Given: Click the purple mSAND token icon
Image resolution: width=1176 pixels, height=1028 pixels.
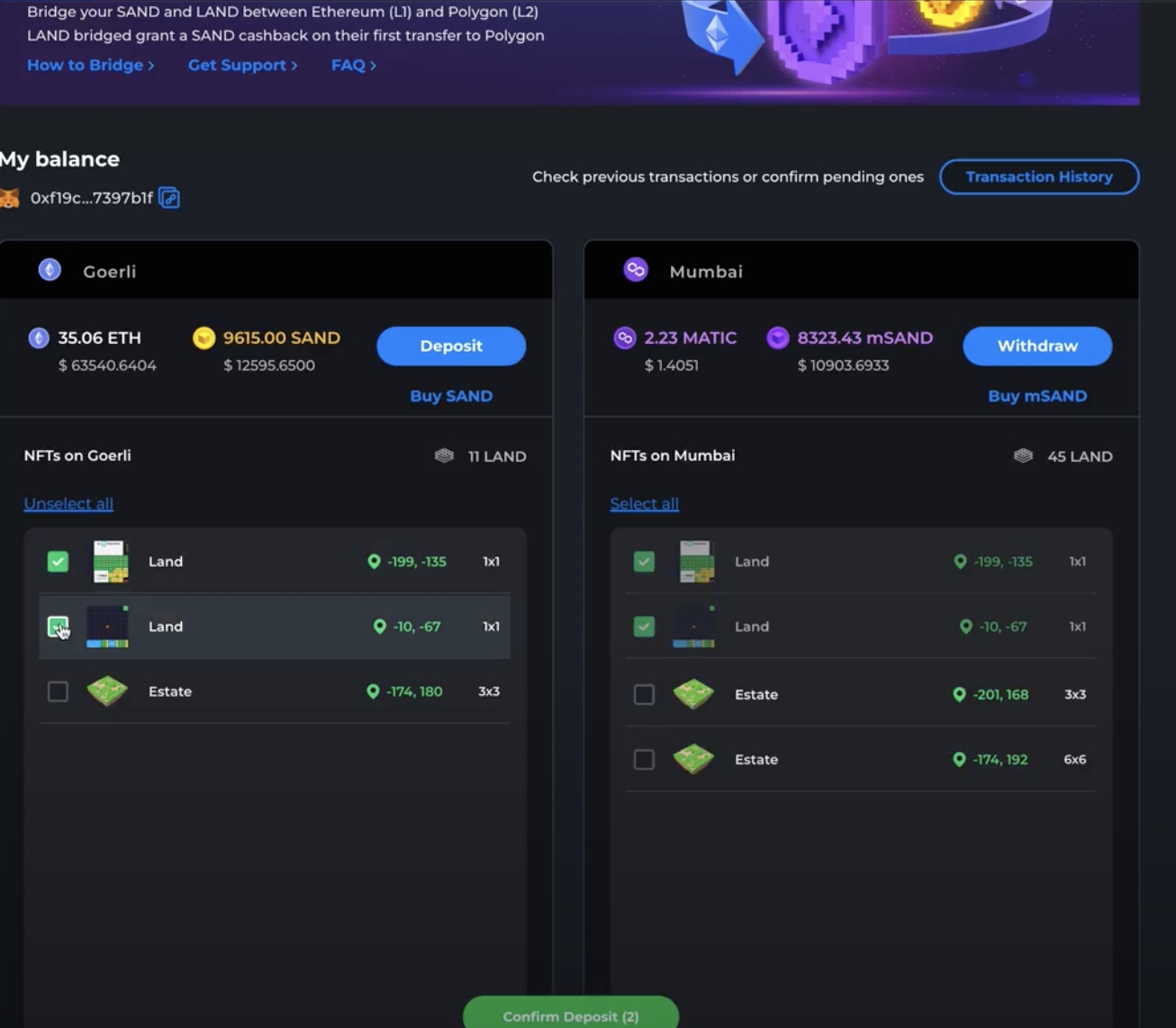Looking at the screenshot, I should pyautogui.click(x=778, y=338).
